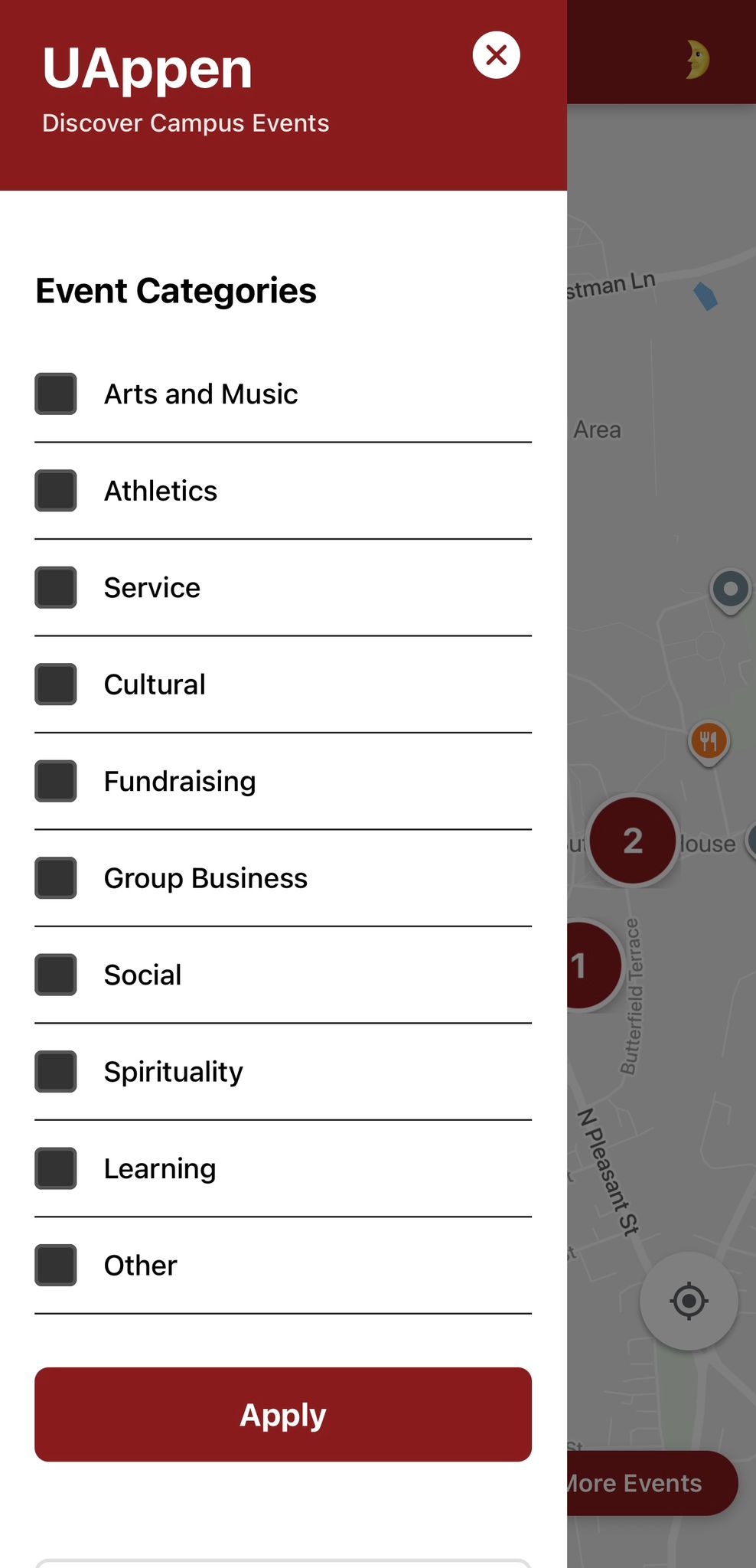Open the event cluster marker showing 1
The height and width of the screenshot is (1568, 756).
point(590,965)
